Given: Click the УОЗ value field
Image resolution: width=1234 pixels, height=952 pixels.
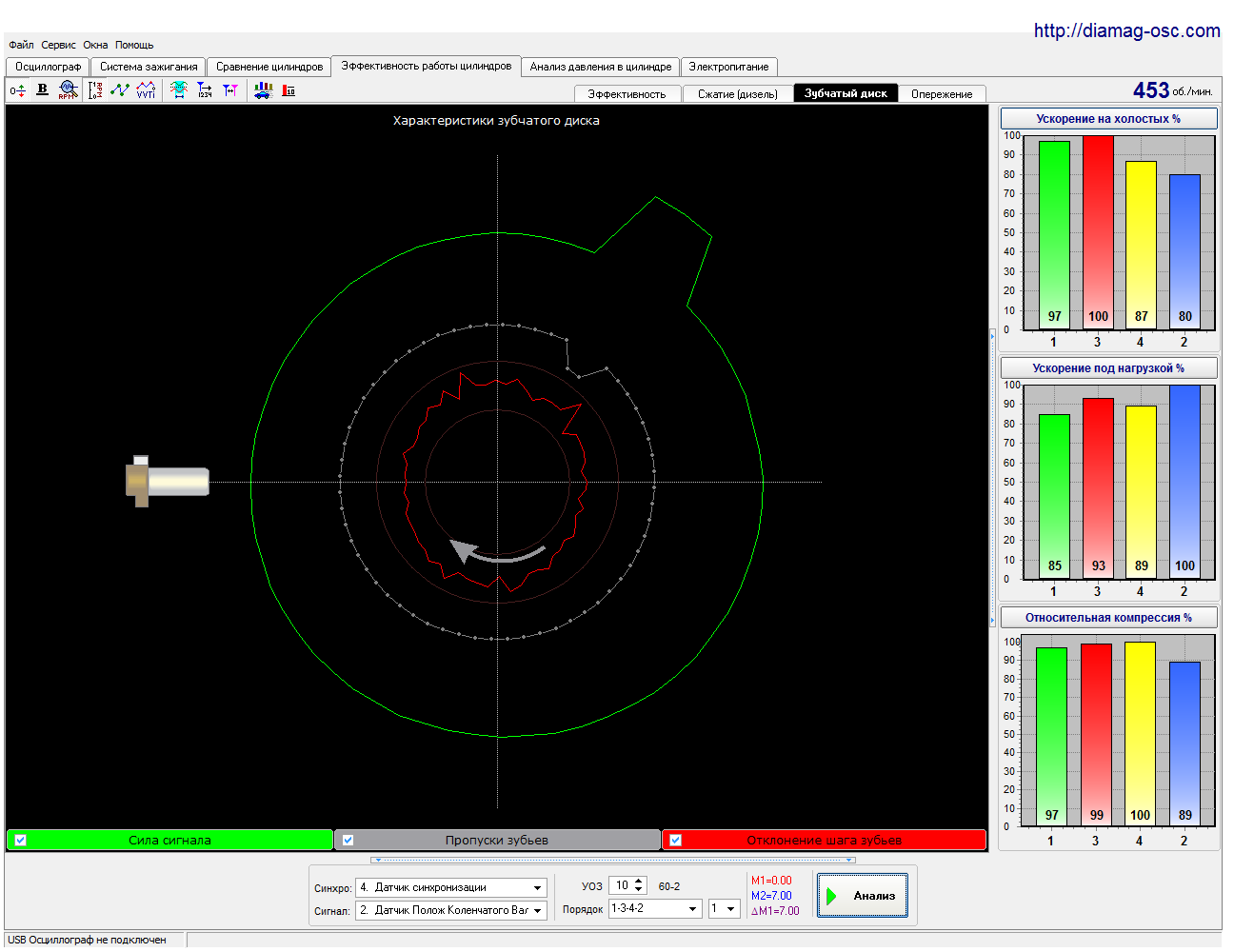Looking at the screenshot, I should tap(620, 885).
